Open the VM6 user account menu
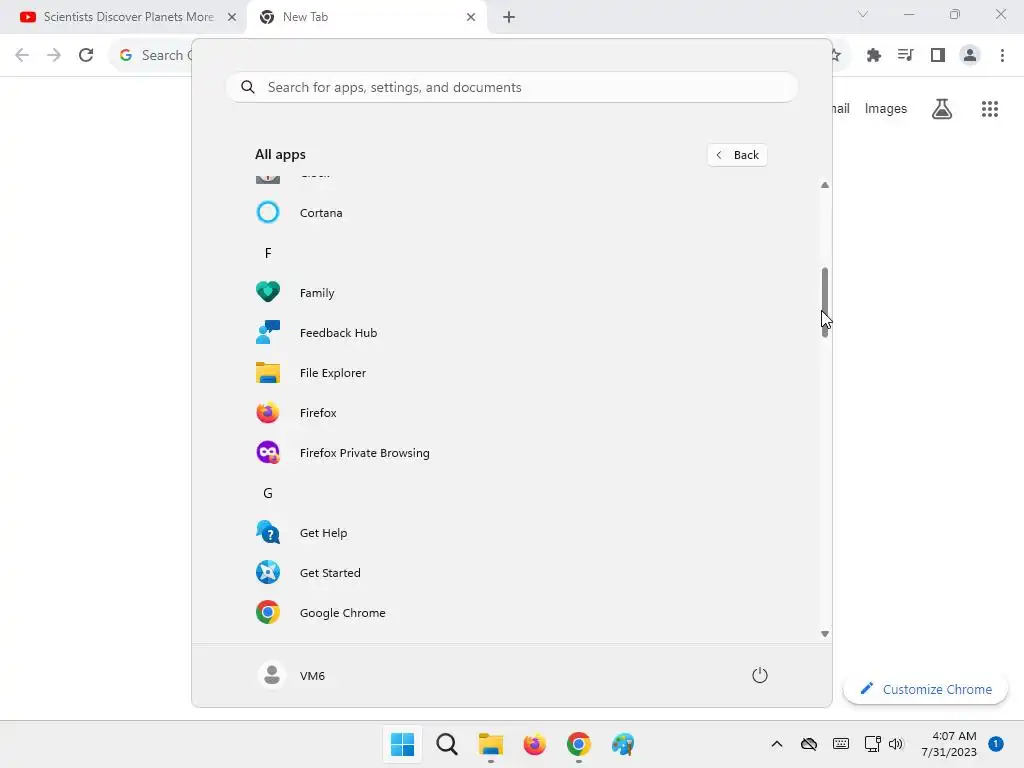This screenshot has height=768, width=1024. tap(292, 675)
